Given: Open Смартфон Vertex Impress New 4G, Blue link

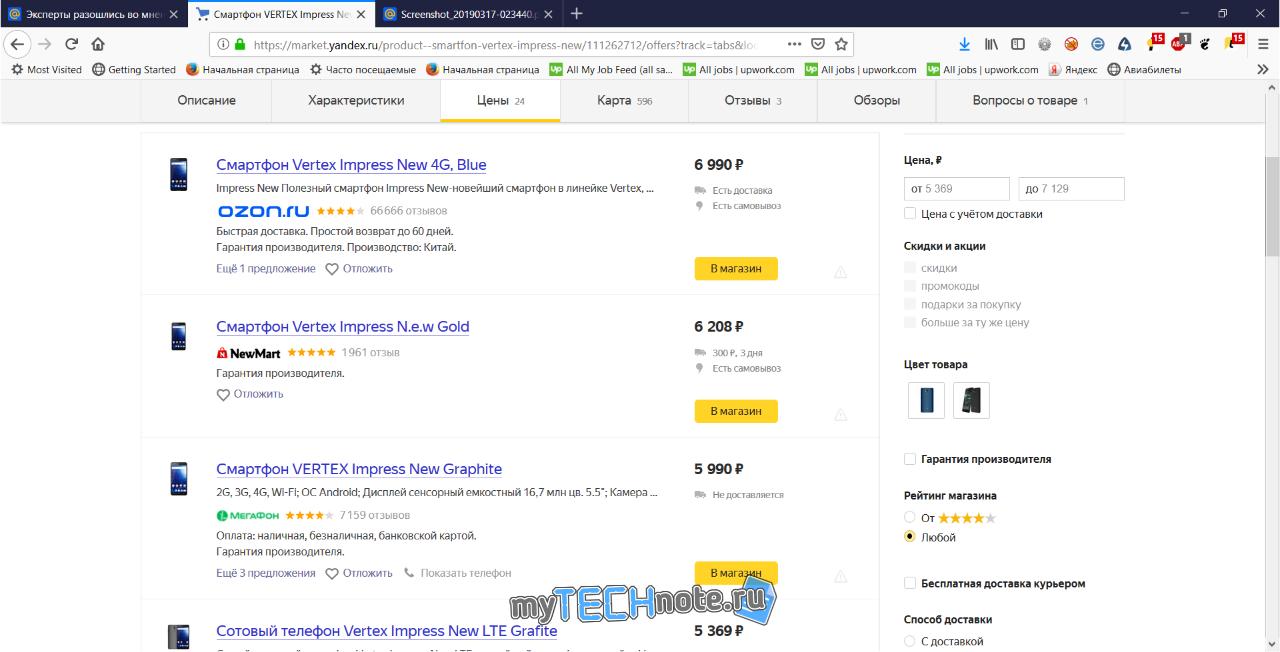Looking at the screenshot, I should [x=351, y=165].
